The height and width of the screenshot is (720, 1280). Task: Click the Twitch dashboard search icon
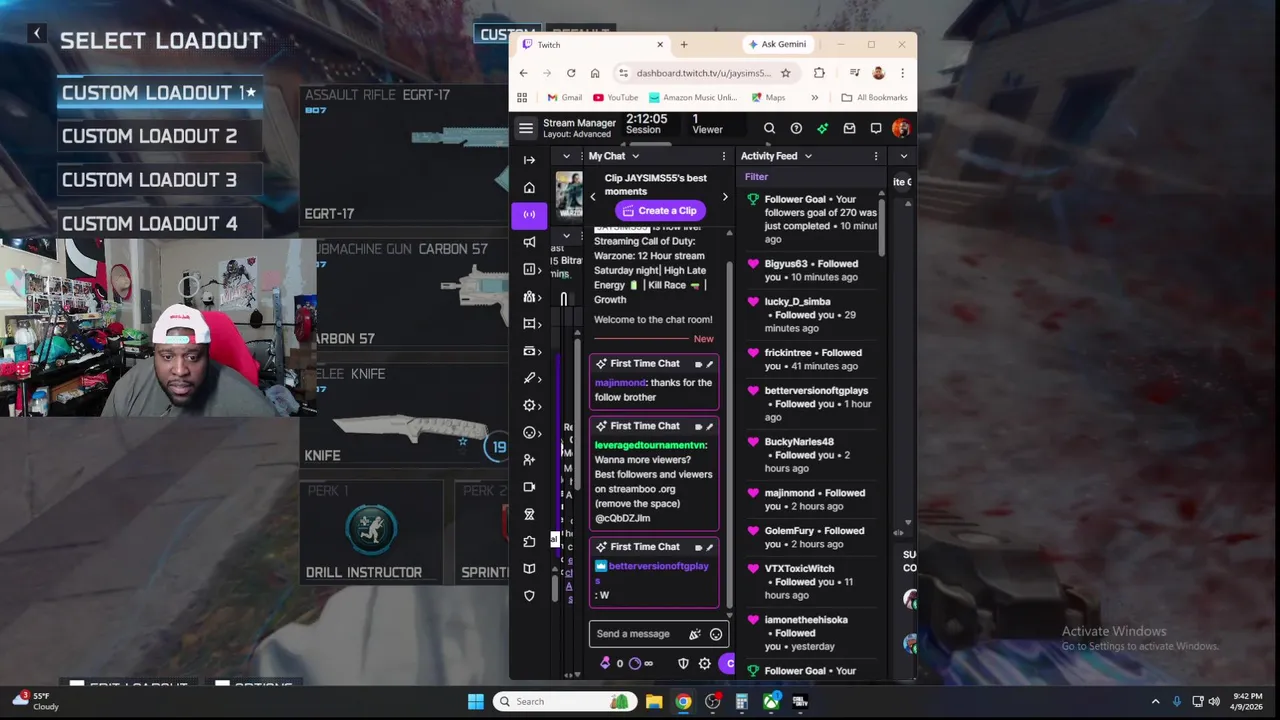tap(769, 128)
